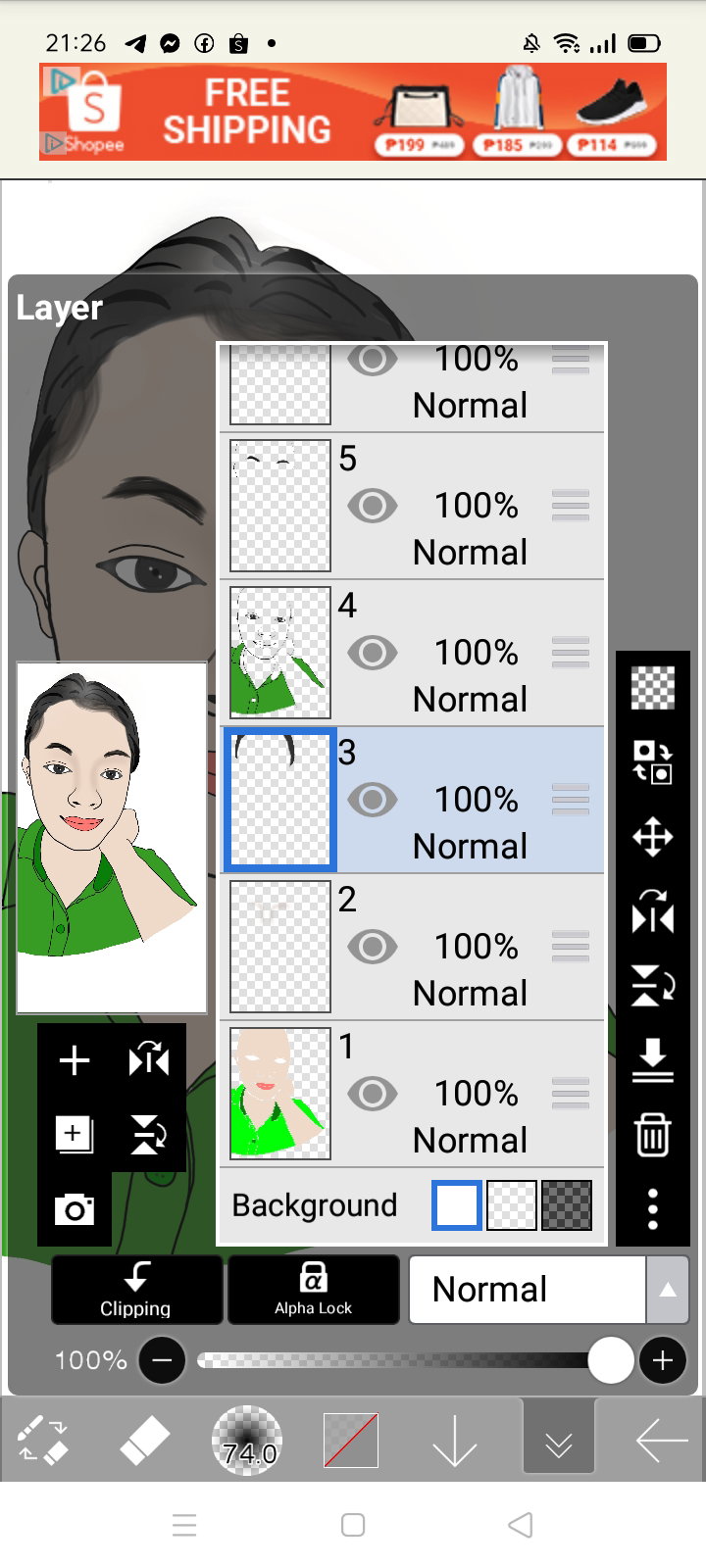Delete layer with the trash icon

coord(653,1135)
